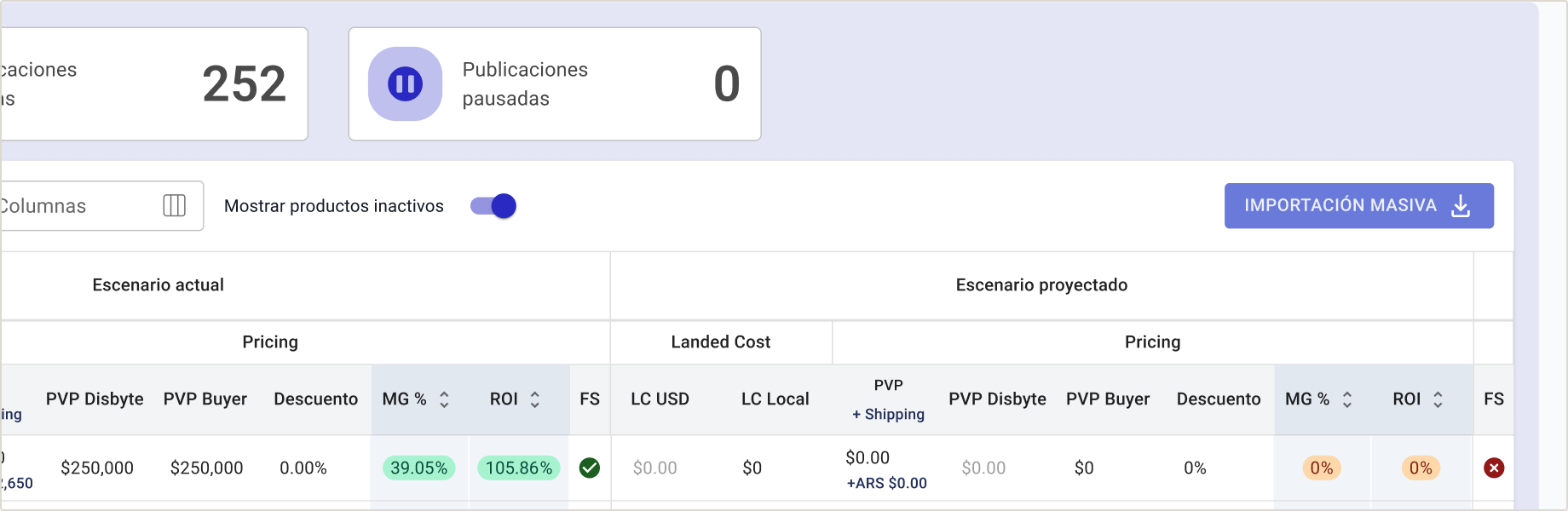Click the green check FS status icon

tap(590, 468)
